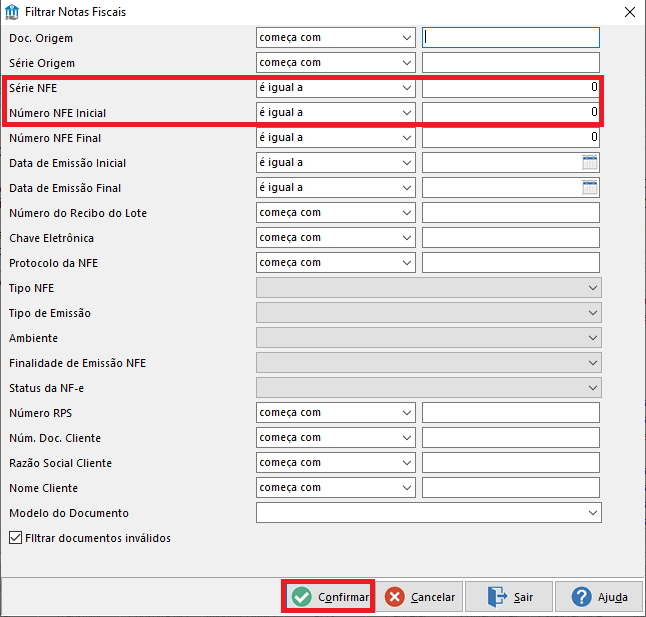
Task: Open Doc. Origem operator dropdown
Action: (335, 37)
